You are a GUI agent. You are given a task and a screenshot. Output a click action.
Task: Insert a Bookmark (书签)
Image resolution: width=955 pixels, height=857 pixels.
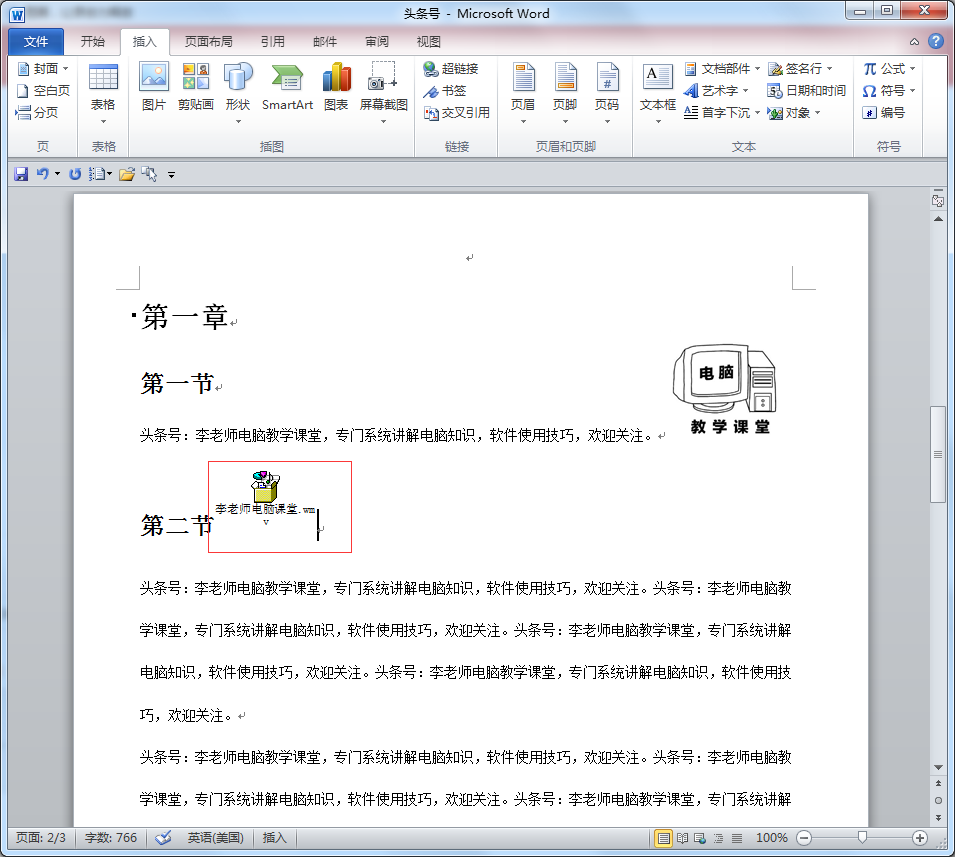(x=445, y=91)
